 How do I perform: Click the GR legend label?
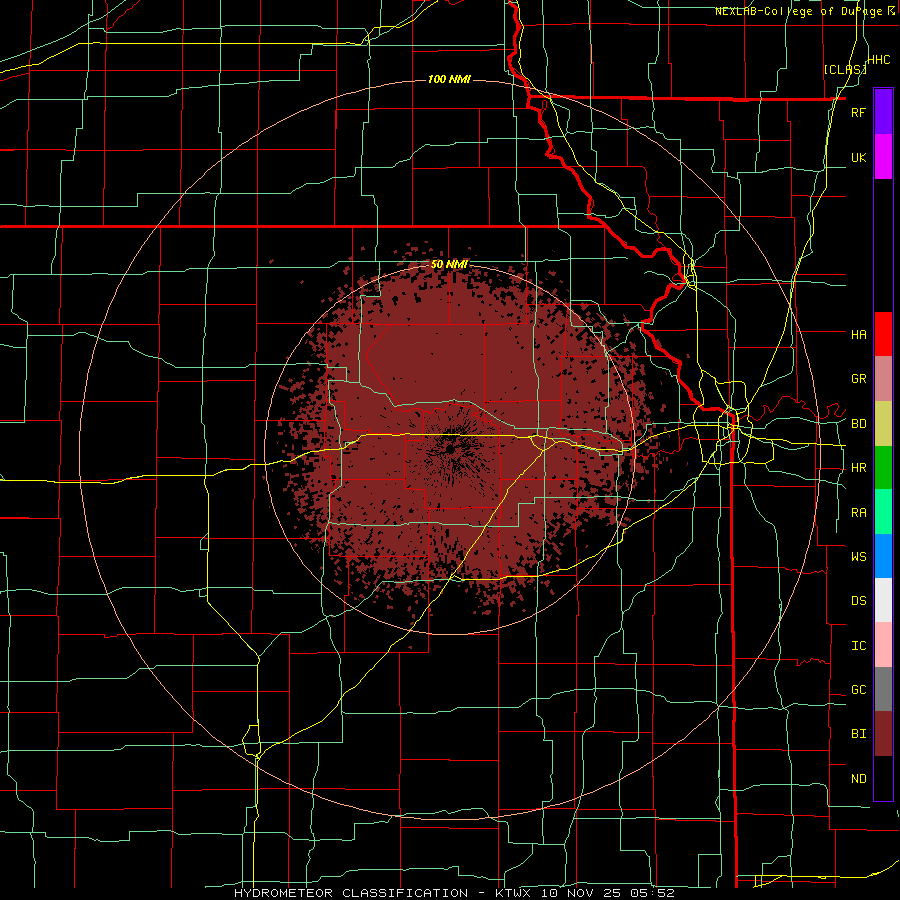tap(858, 379)
